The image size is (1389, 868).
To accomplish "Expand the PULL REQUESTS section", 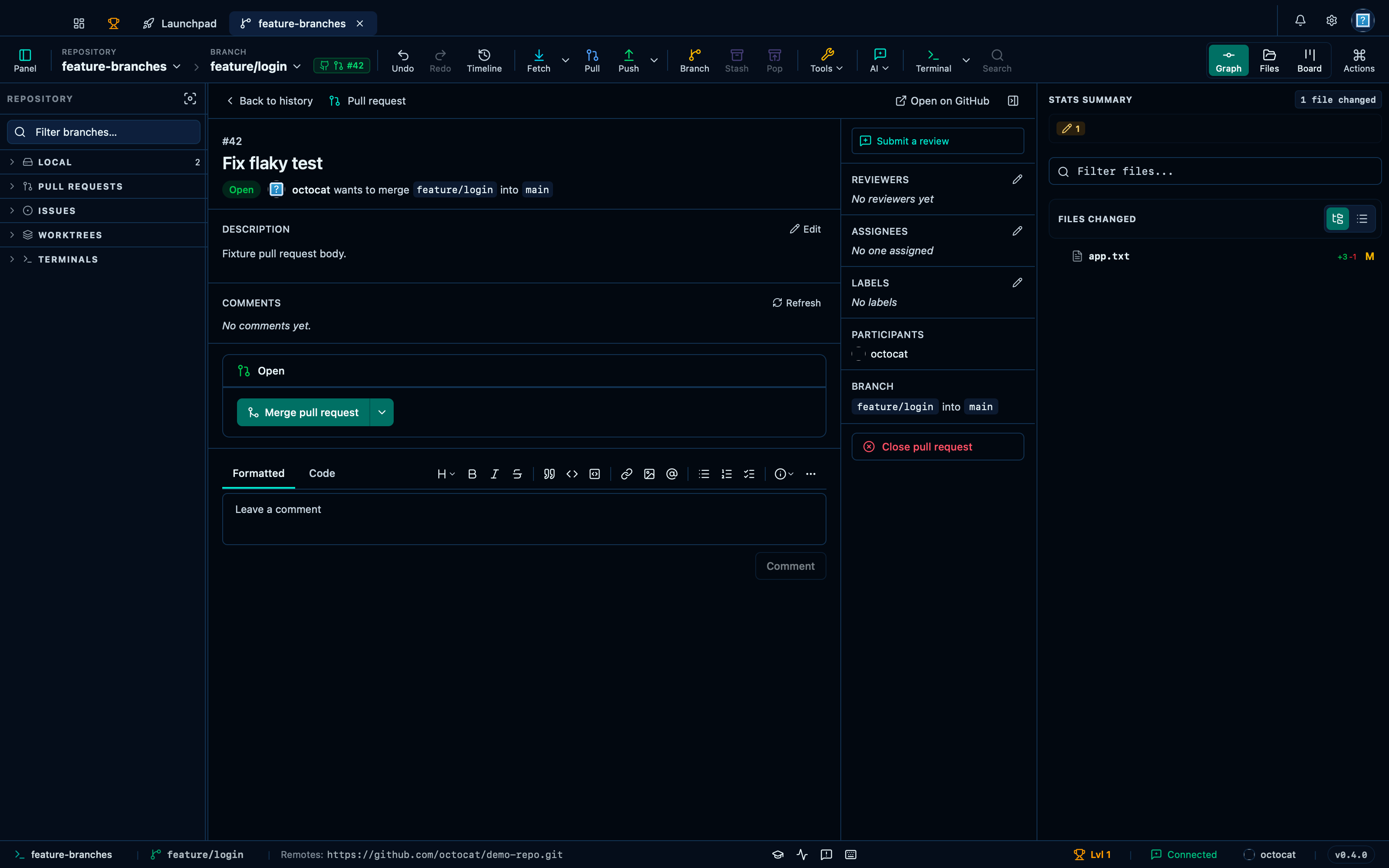I will pyautogui.click(x=103, y=187).
